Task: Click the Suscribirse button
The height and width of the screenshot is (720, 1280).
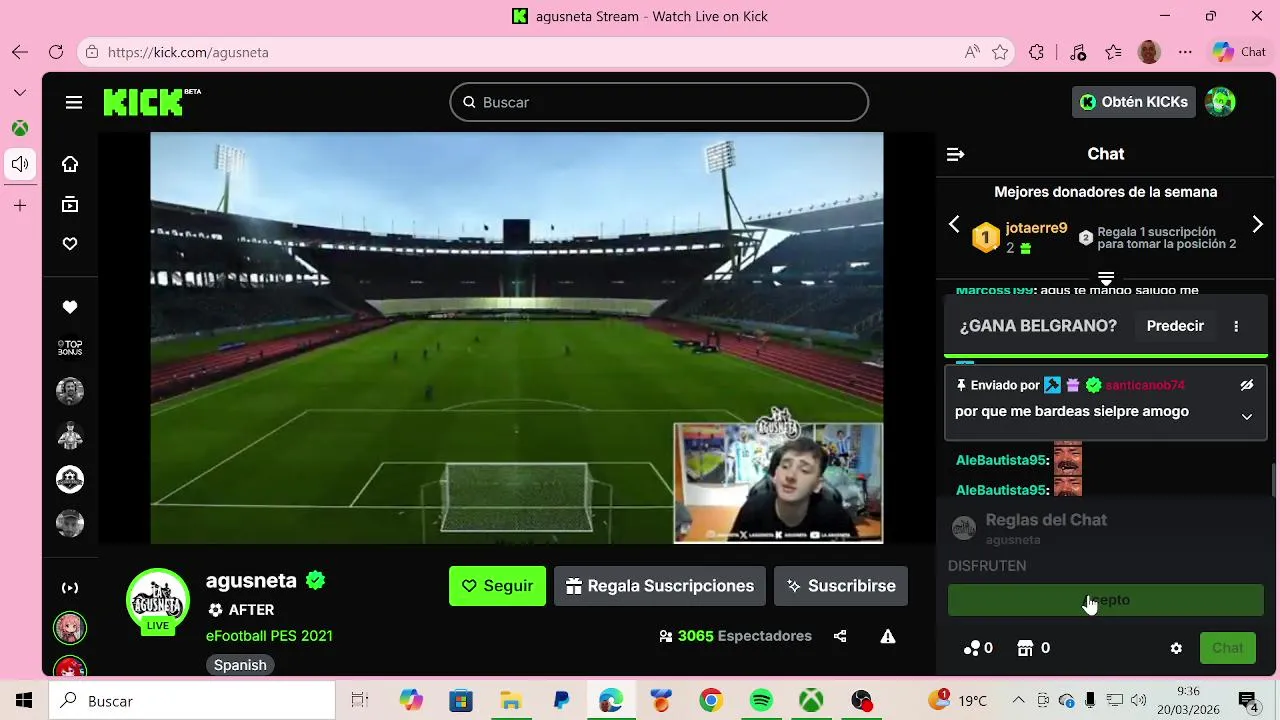Action: click(x=841, y=586)
